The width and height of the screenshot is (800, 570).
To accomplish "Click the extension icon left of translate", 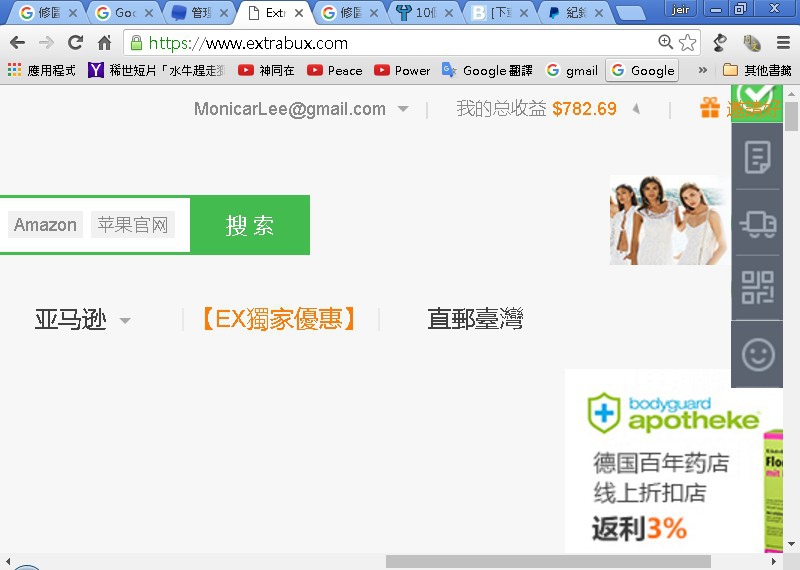I will coord(720,43).
